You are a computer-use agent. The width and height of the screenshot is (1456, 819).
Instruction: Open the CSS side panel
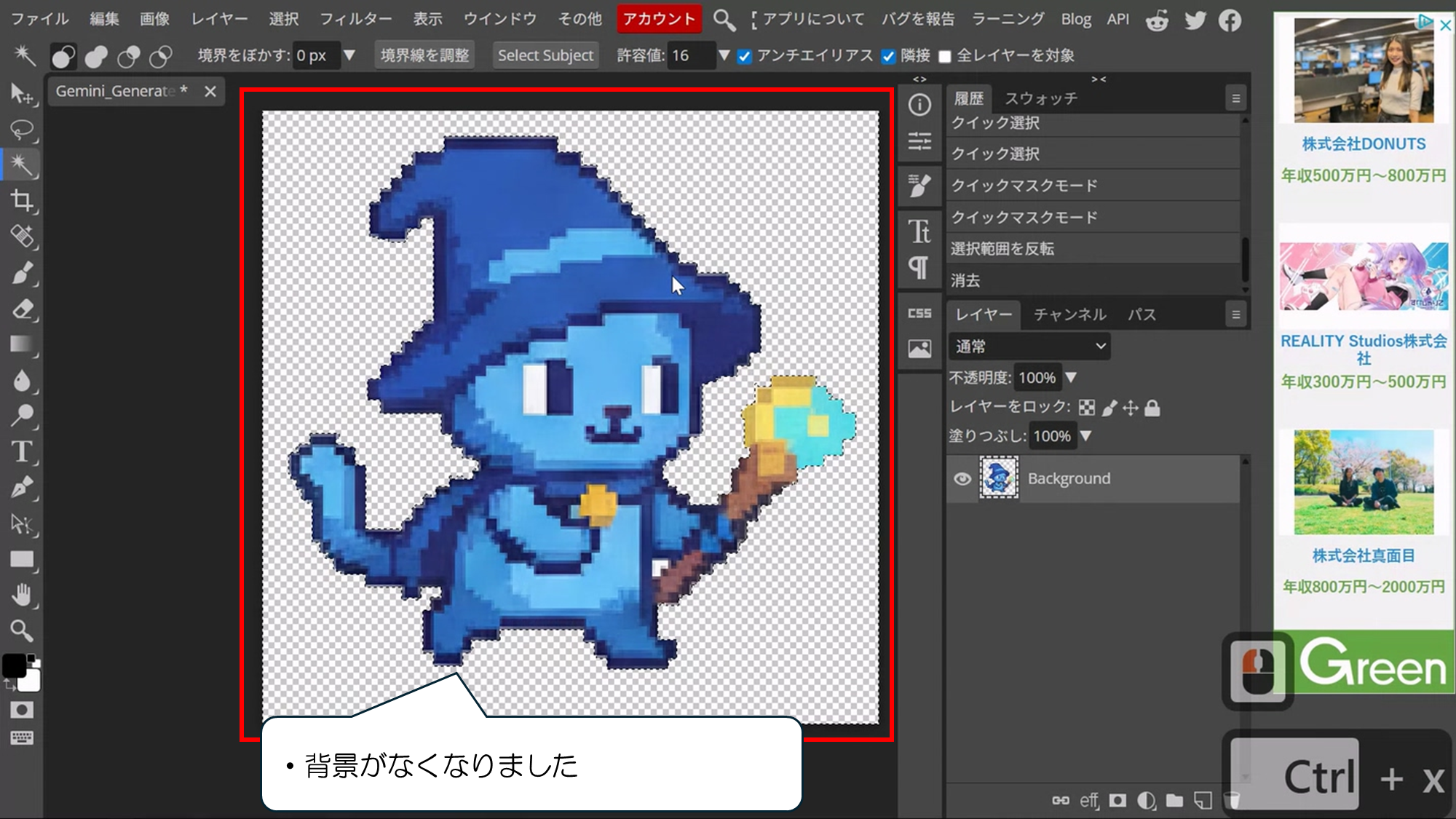(x=919, y=314)
